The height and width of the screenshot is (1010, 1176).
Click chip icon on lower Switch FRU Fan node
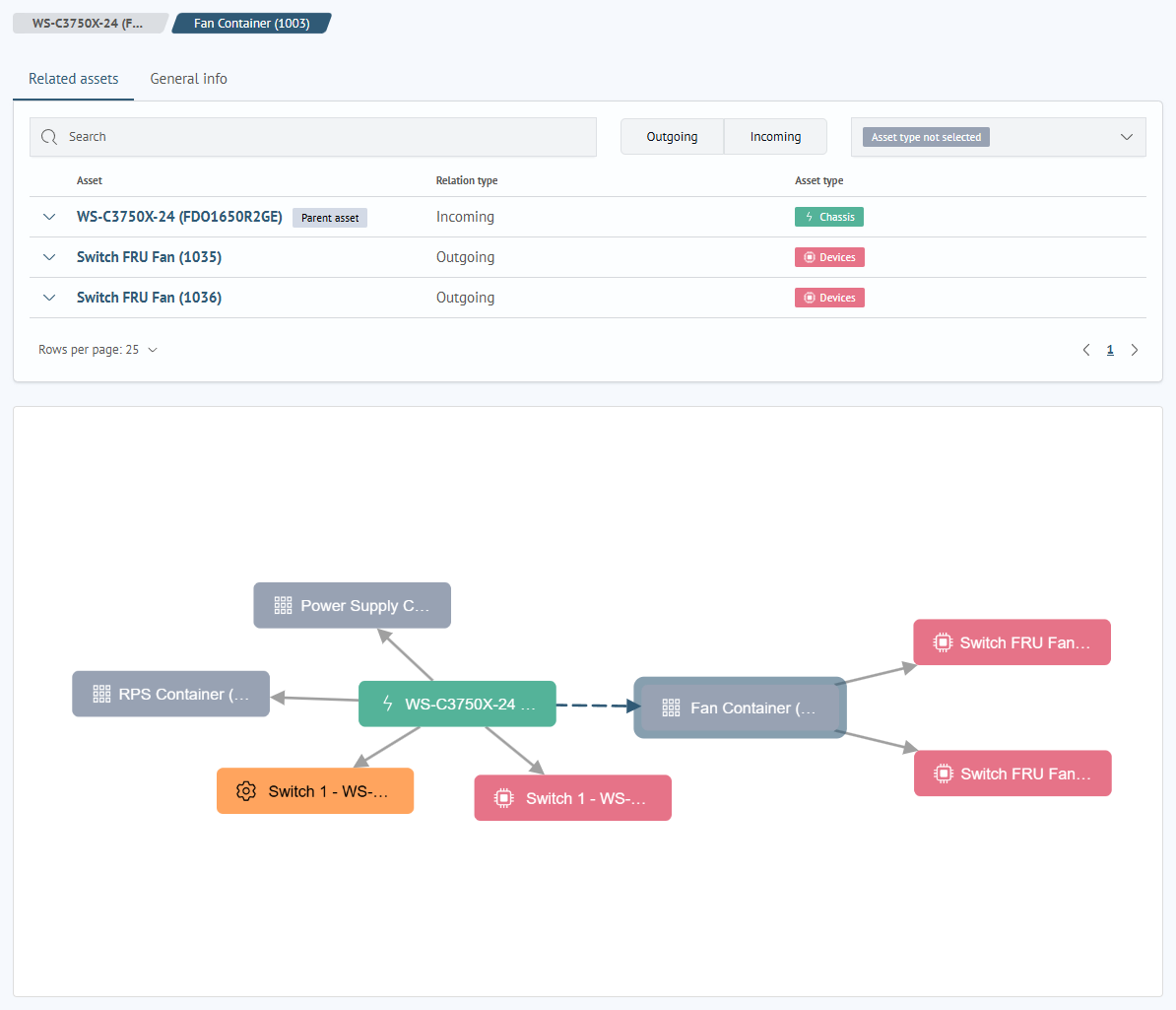[944, 773]
